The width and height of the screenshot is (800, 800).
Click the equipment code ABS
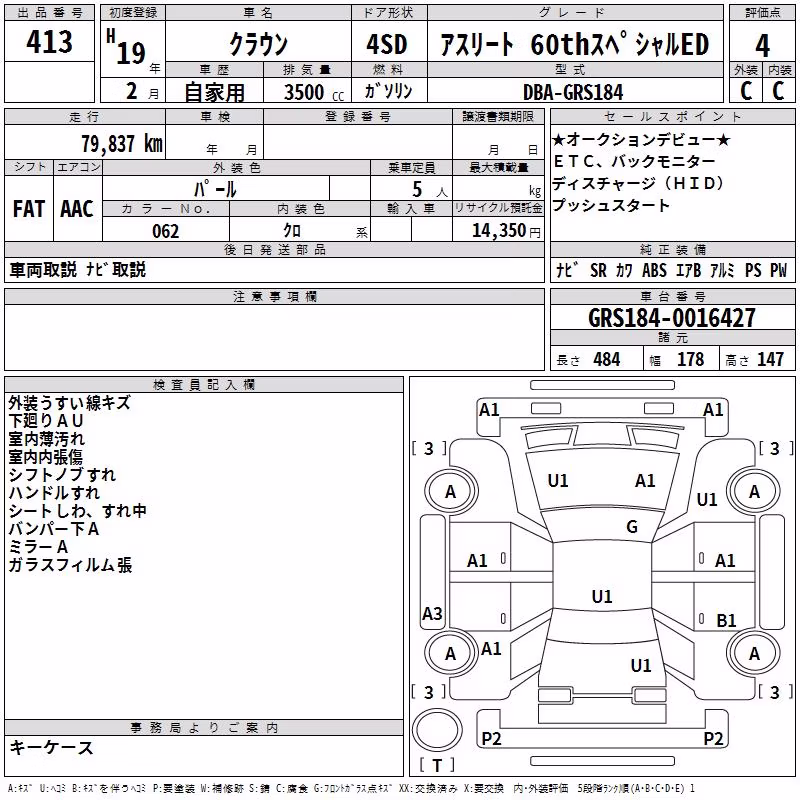click(654, 270)
